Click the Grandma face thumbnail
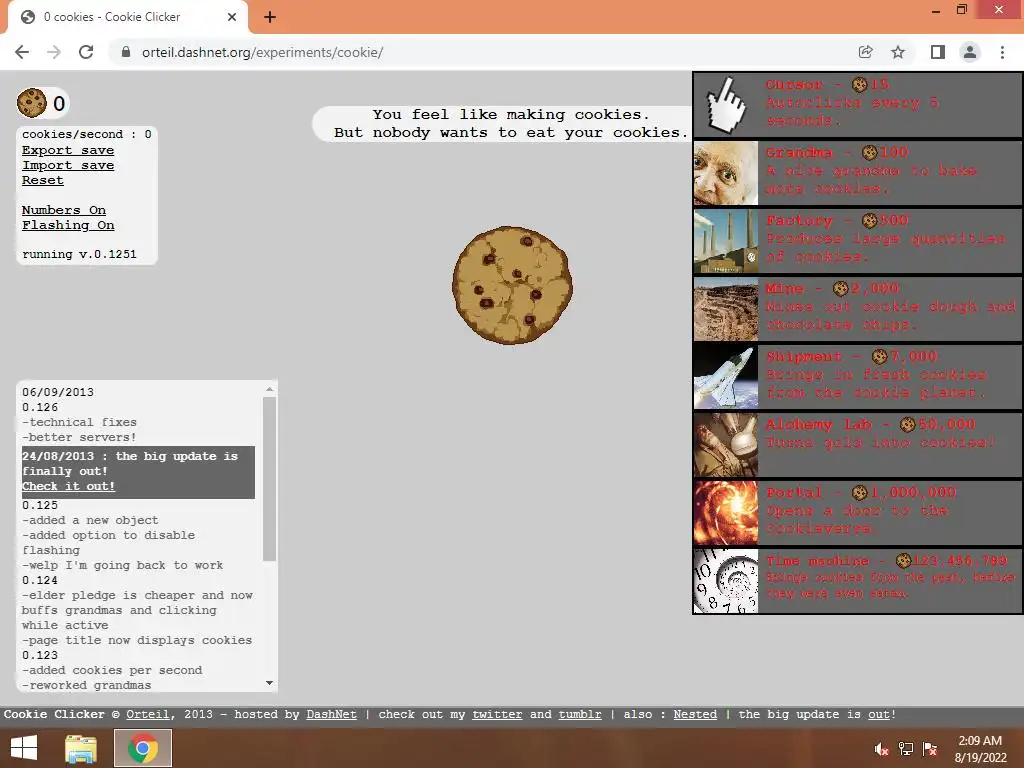Viewport: 1024px width, 768px height. tap(726, 173)
